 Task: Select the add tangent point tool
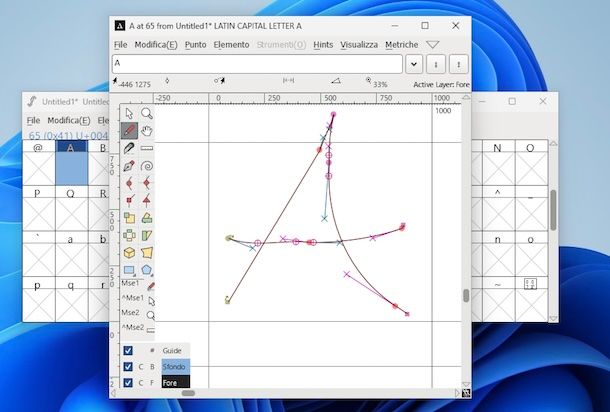tap(147, 200)
